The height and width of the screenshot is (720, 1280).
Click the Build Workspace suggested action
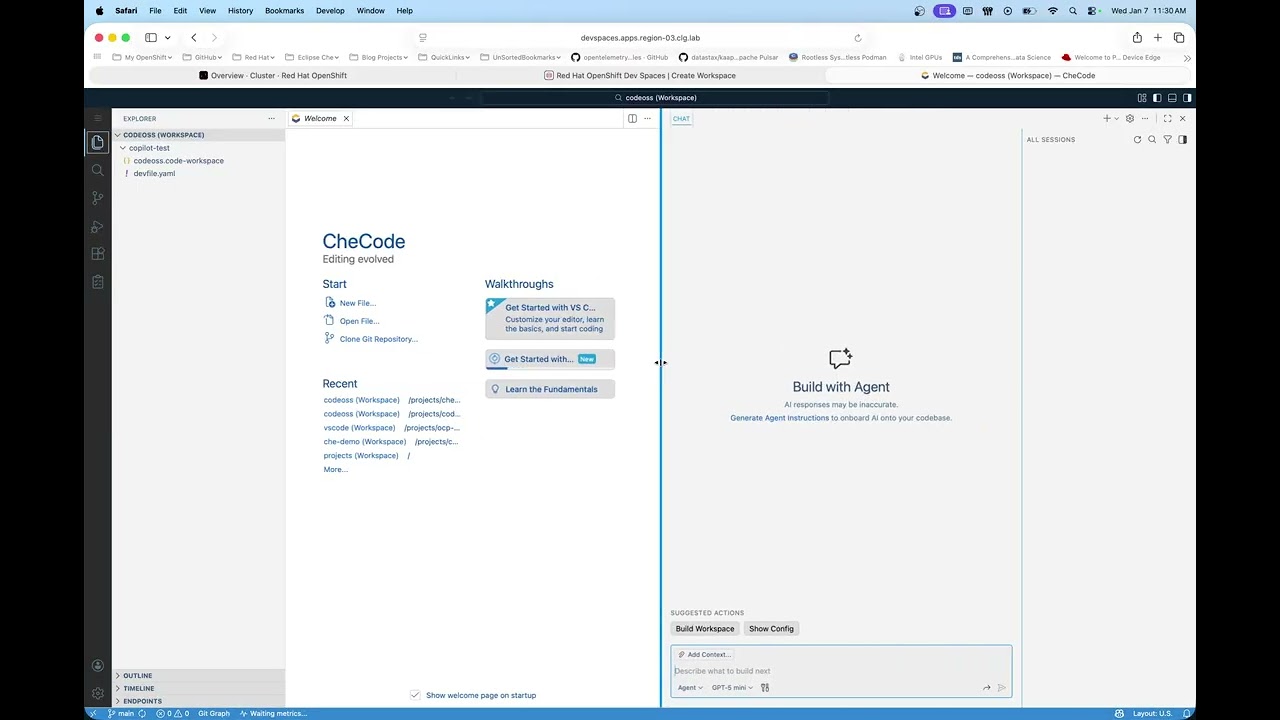coord(705,629)
